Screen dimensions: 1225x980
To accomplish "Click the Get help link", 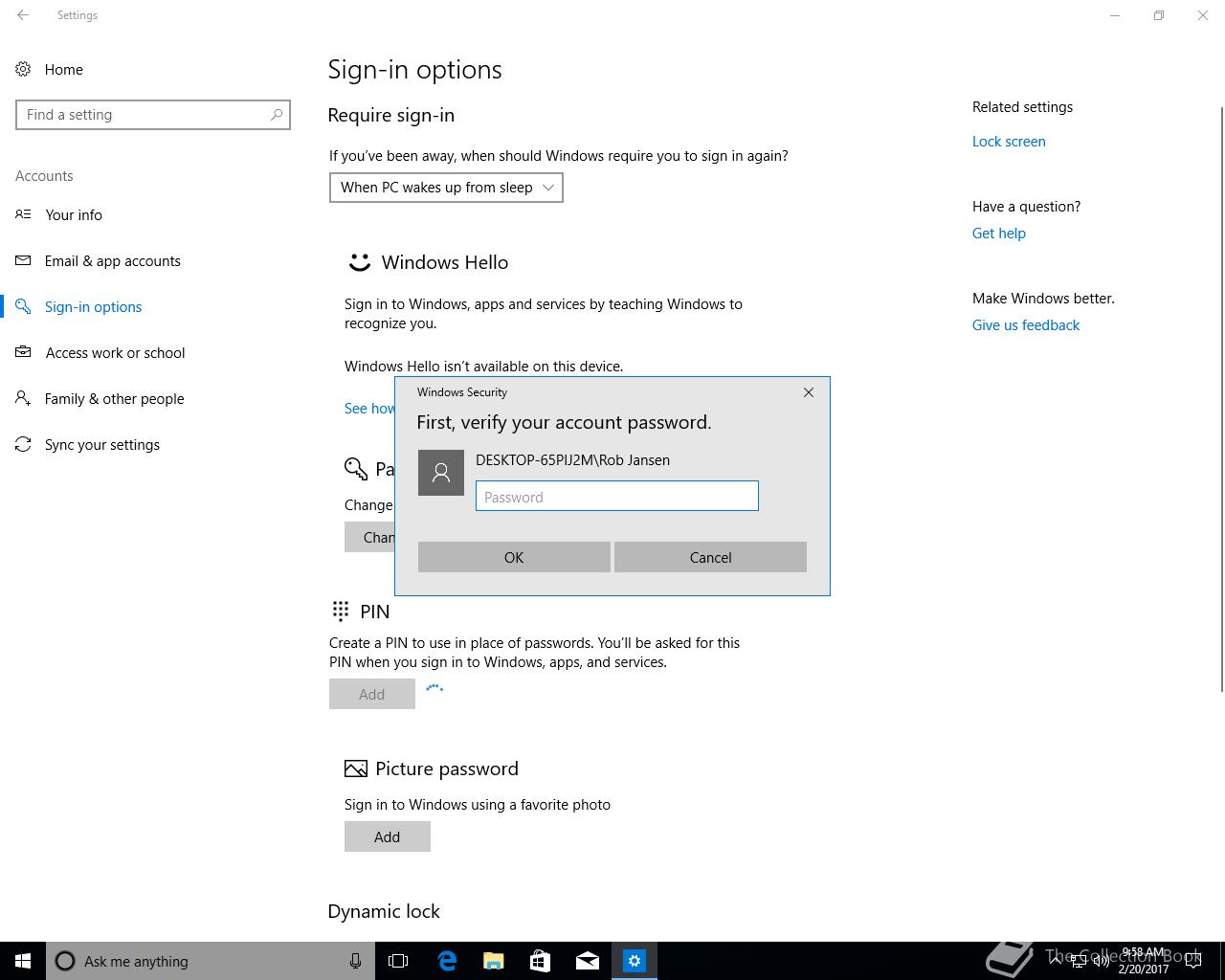I will (998, 234).
